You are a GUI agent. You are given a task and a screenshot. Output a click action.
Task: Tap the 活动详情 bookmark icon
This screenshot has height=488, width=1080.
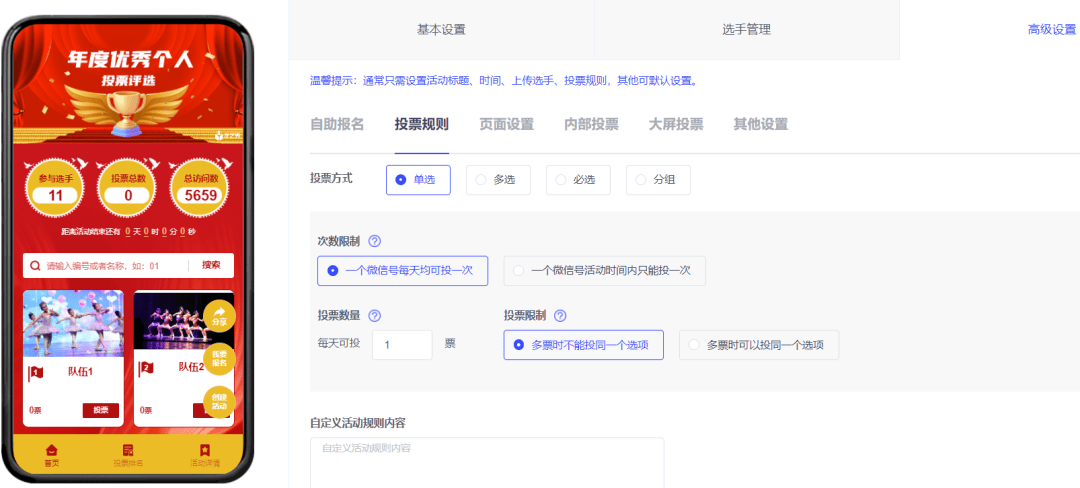point(204,451)
